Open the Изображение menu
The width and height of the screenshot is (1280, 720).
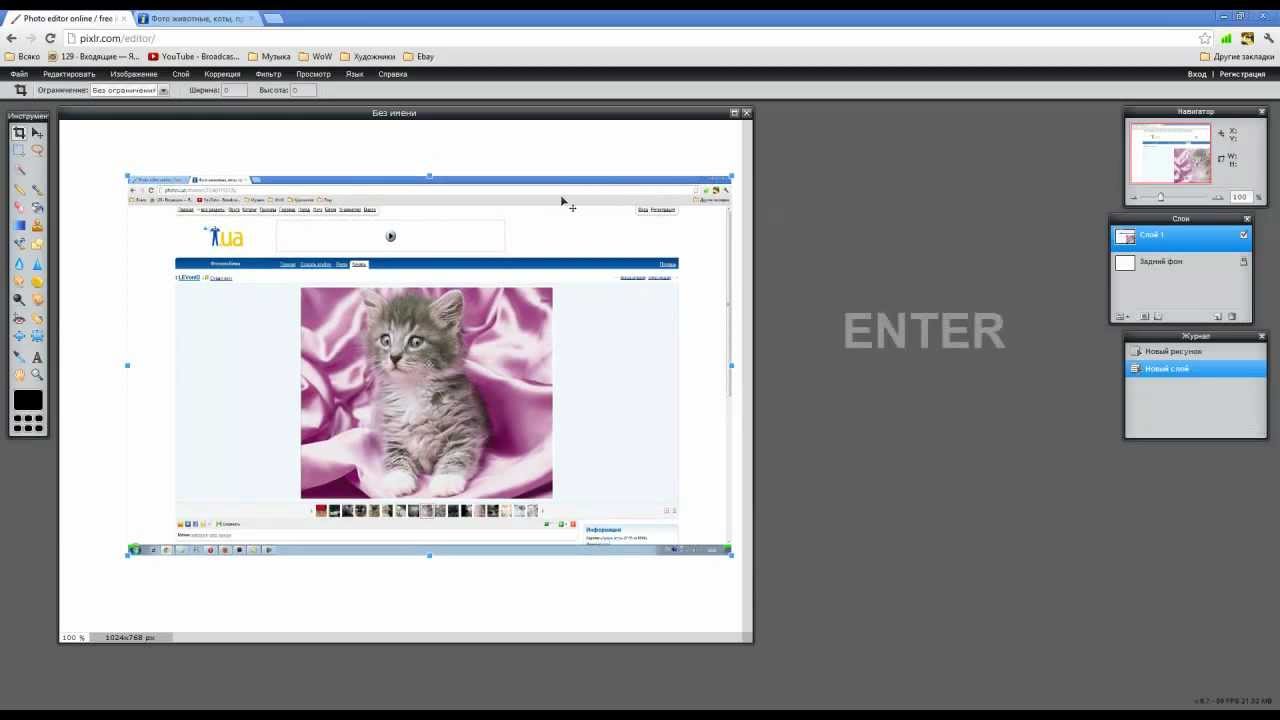[x=134, y=74]
